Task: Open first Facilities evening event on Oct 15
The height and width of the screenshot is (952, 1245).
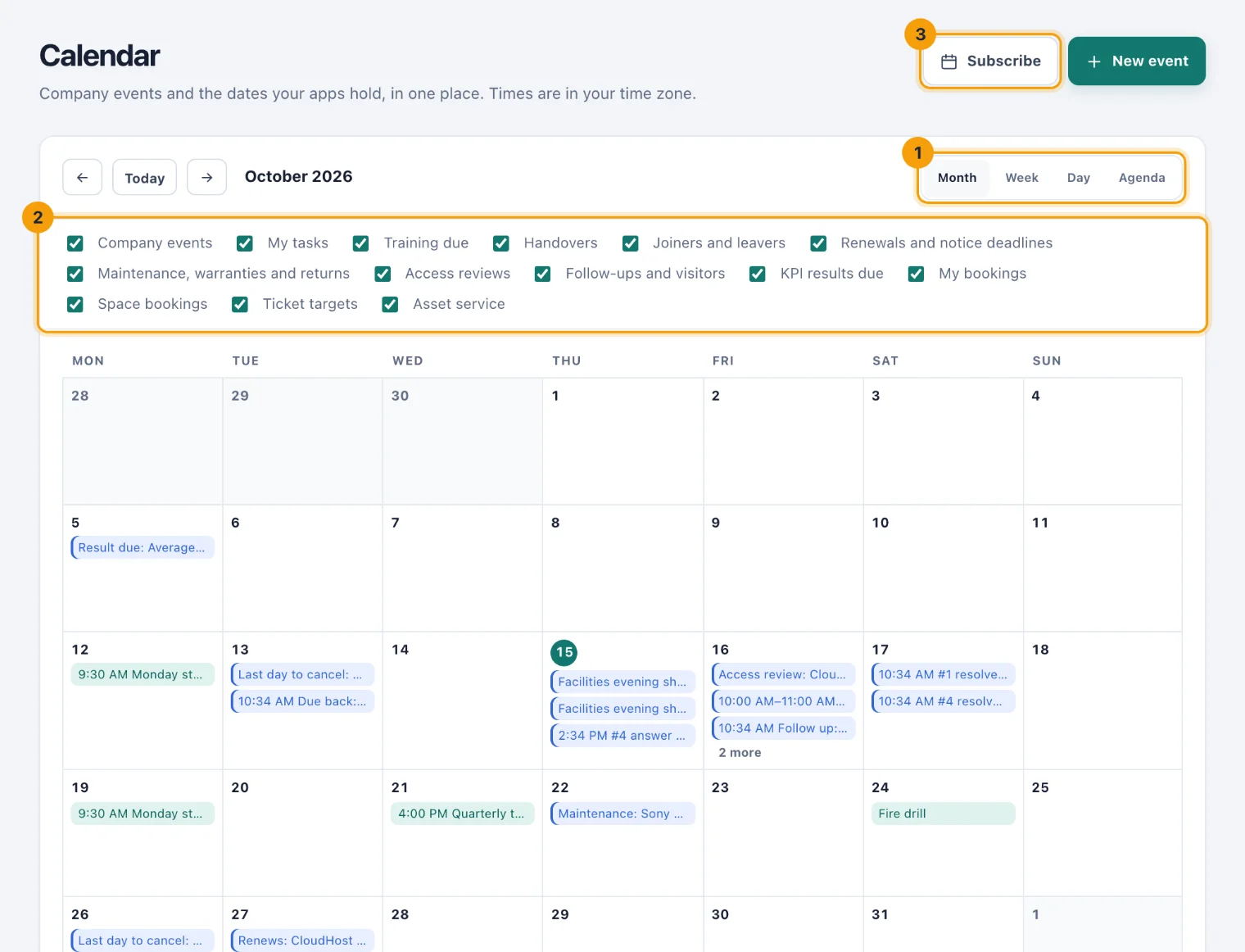Action: coord(622,682)
